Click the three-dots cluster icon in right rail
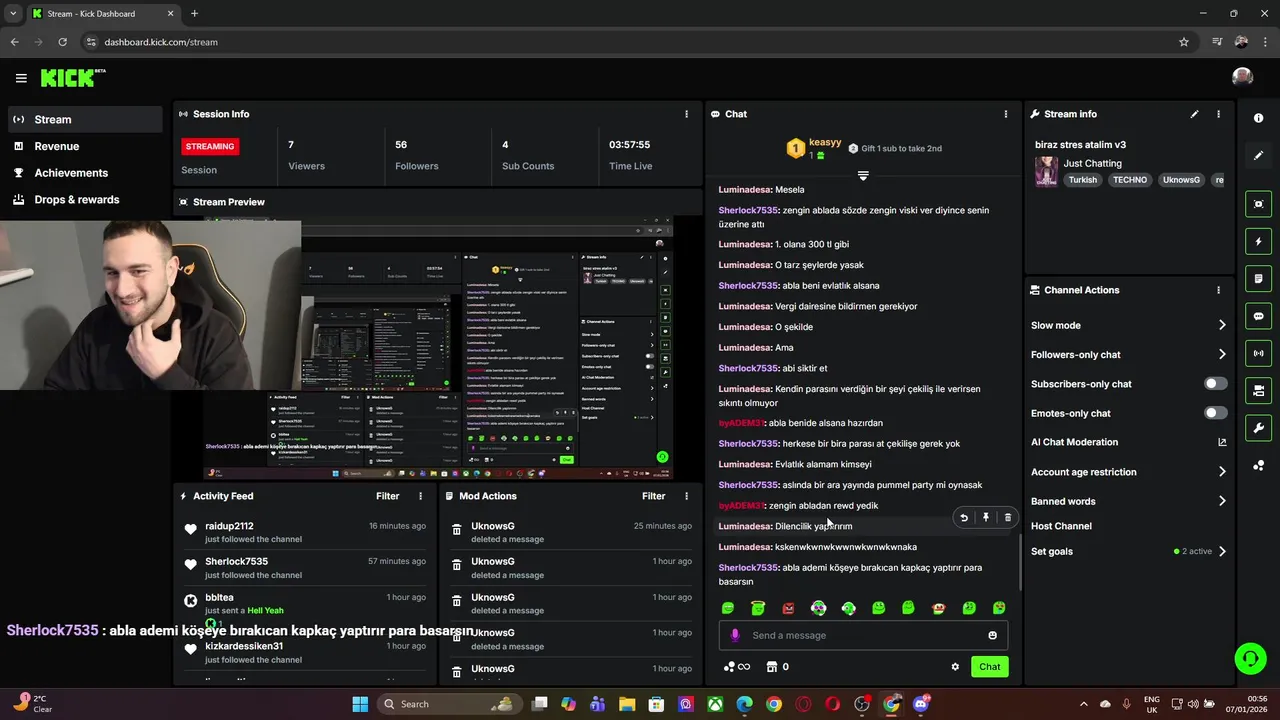This screenshot has height=720, width=1280. click(x=1258, y=466)
